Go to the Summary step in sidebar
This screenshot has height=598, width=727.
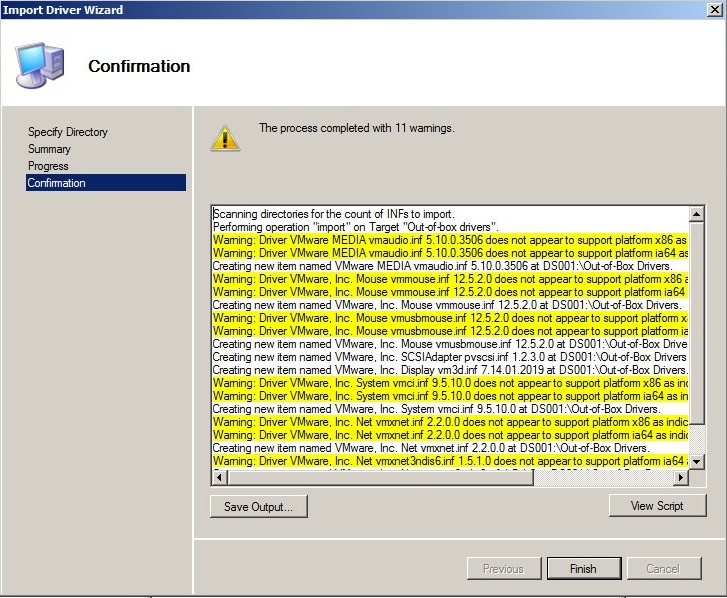49,149
